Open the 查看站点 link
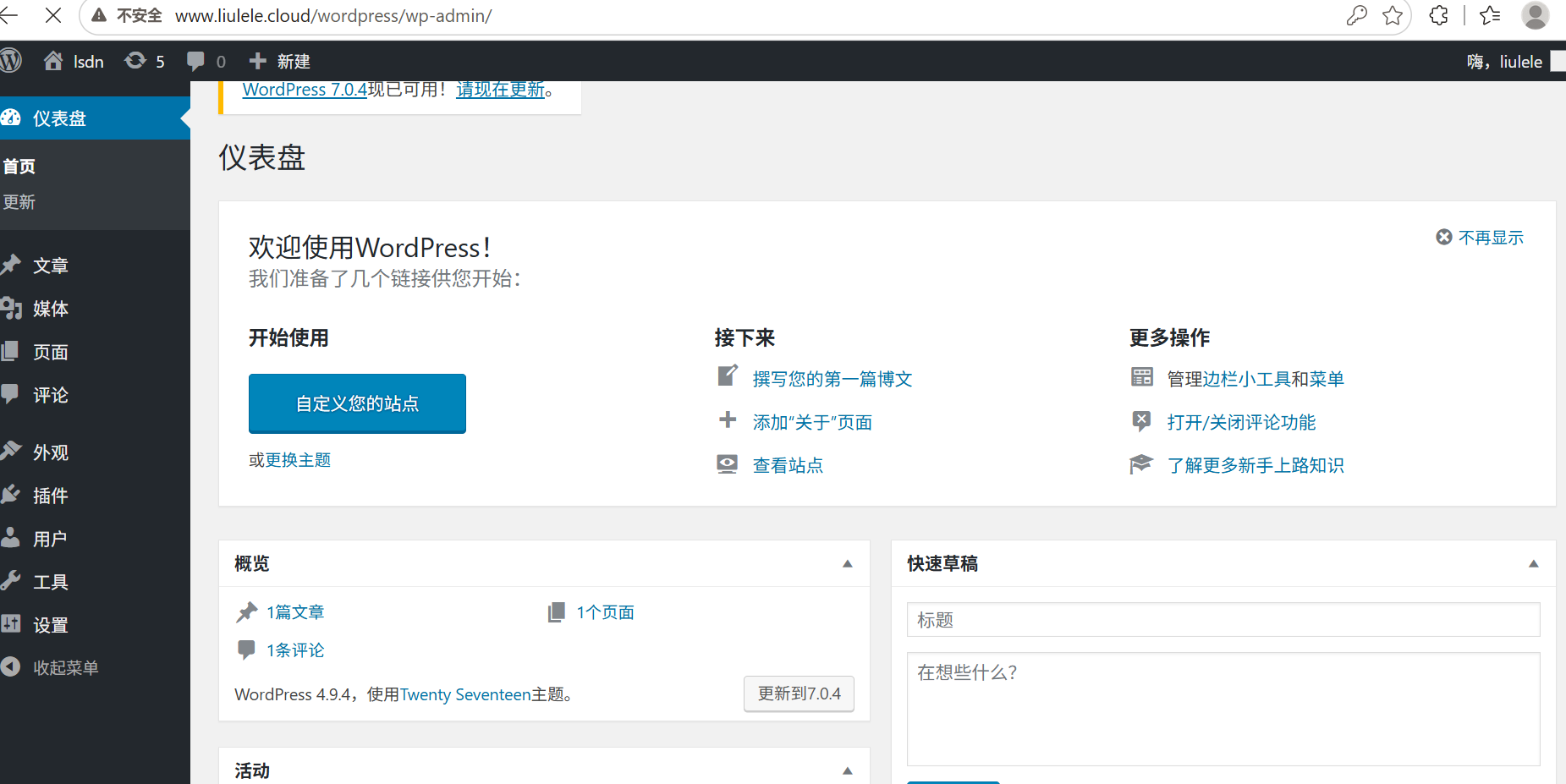1566x784 pixels. coord(788,465)
